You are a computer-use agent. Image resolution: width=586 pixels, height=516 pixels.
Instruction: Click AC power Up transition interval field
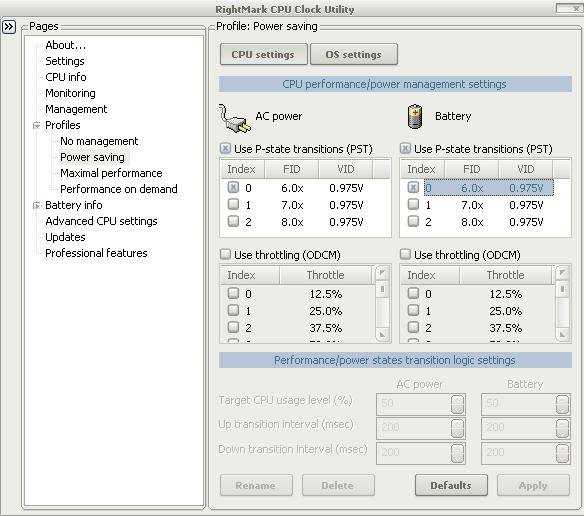421,428
